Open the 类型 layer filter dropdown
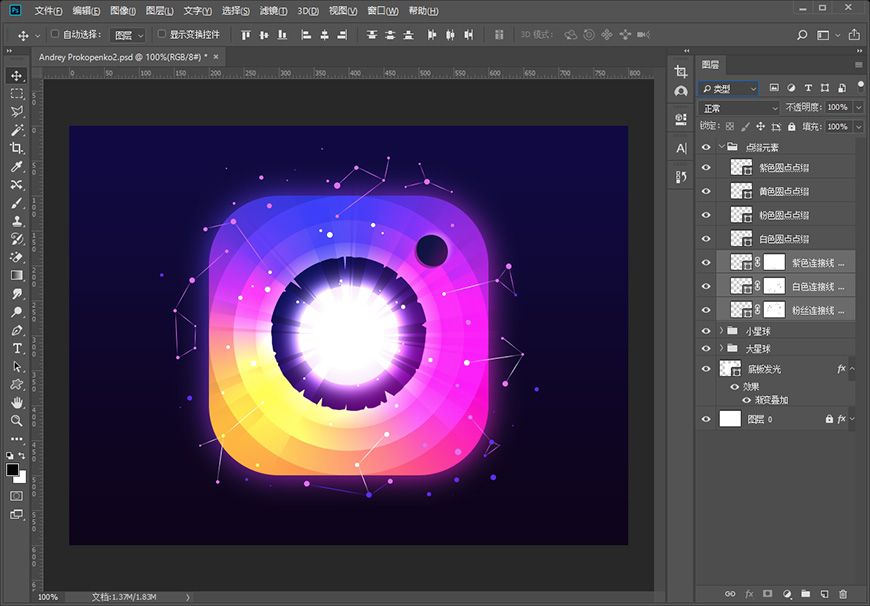Image resolution: width=870 pixels, height=606 pixels. coord(728,88)
